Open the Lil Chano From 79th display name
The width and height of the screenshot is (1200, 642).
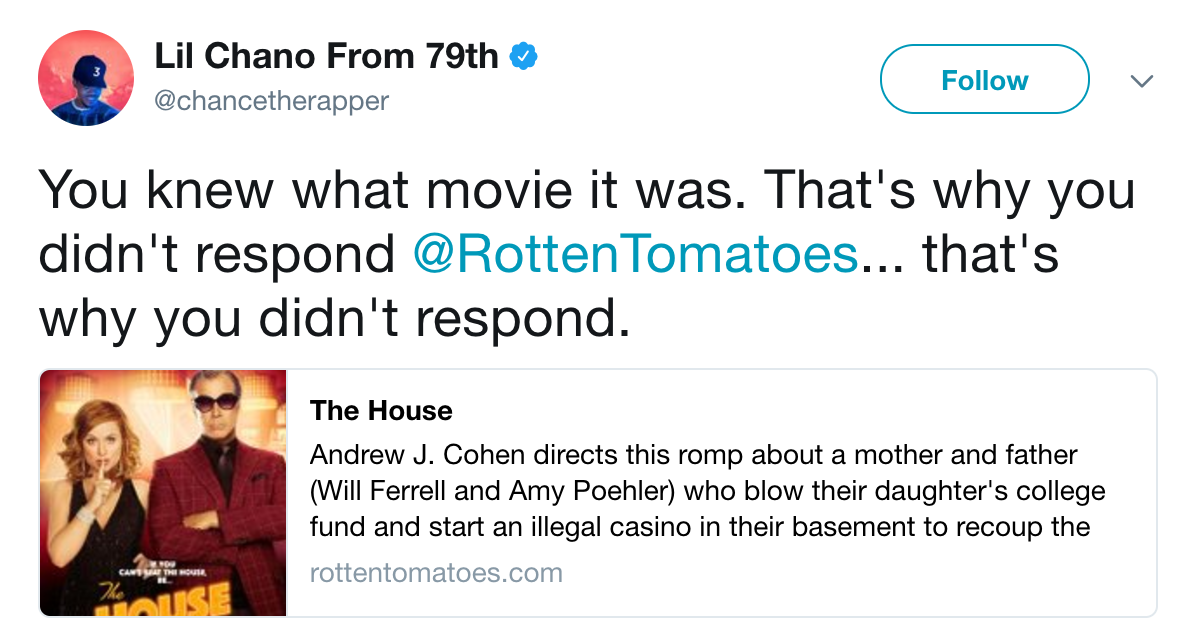(x=326, y=57)
